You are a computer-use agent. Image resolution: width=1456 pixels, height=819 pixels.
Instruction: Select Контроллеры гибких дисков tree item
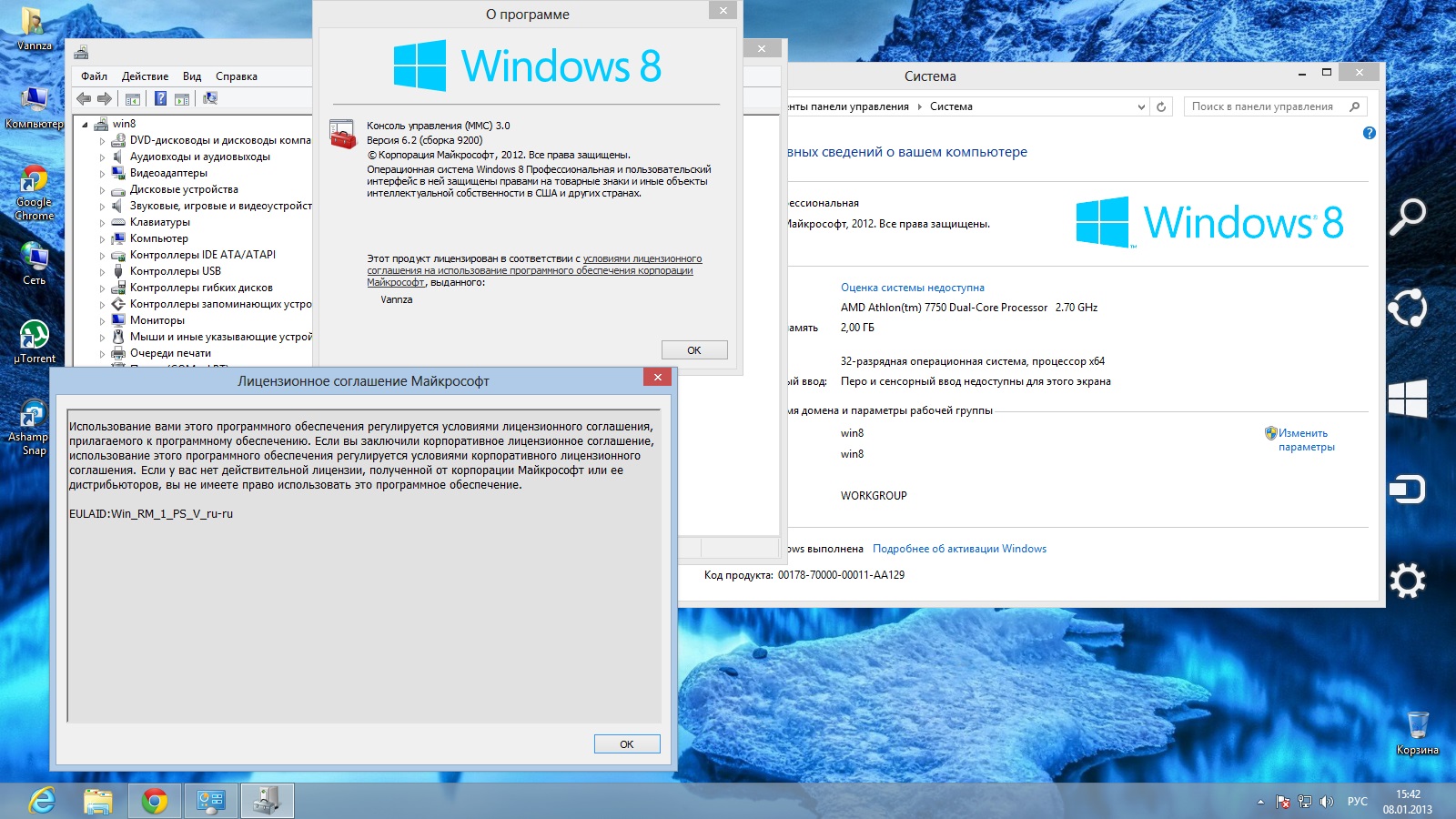click(x=201, y=288)
